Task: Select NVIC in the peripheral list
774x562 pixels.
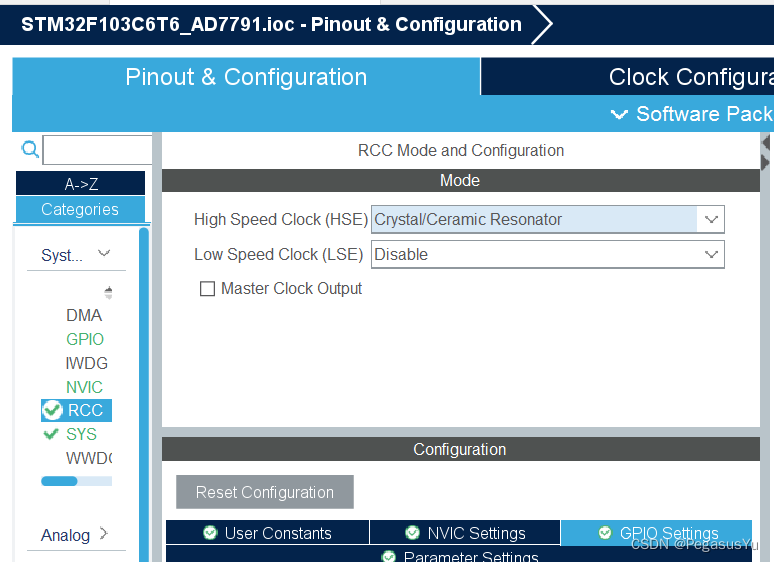Action: (x=84, y=387)
